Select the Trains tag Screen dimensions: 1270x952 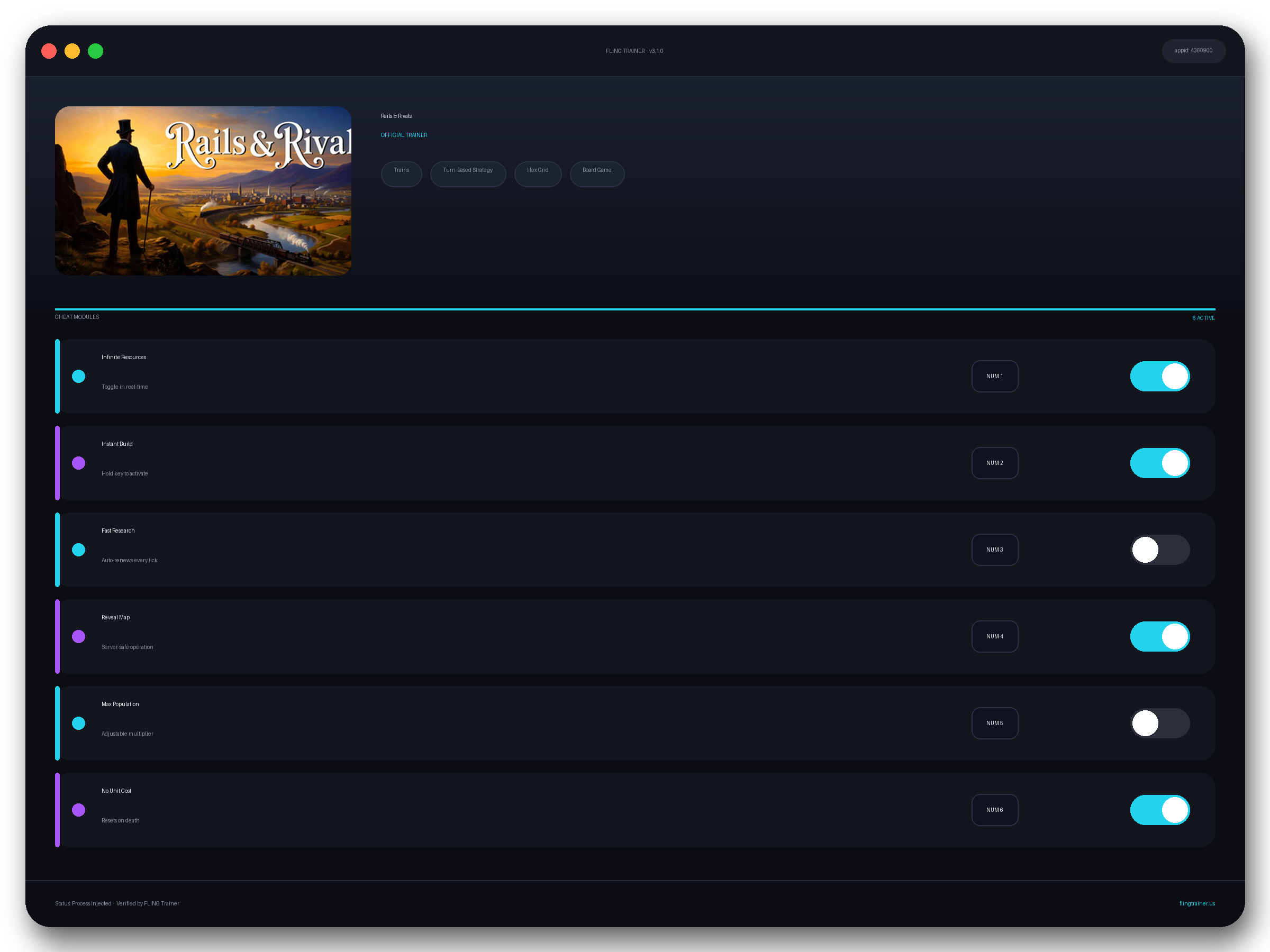[401, 174]
